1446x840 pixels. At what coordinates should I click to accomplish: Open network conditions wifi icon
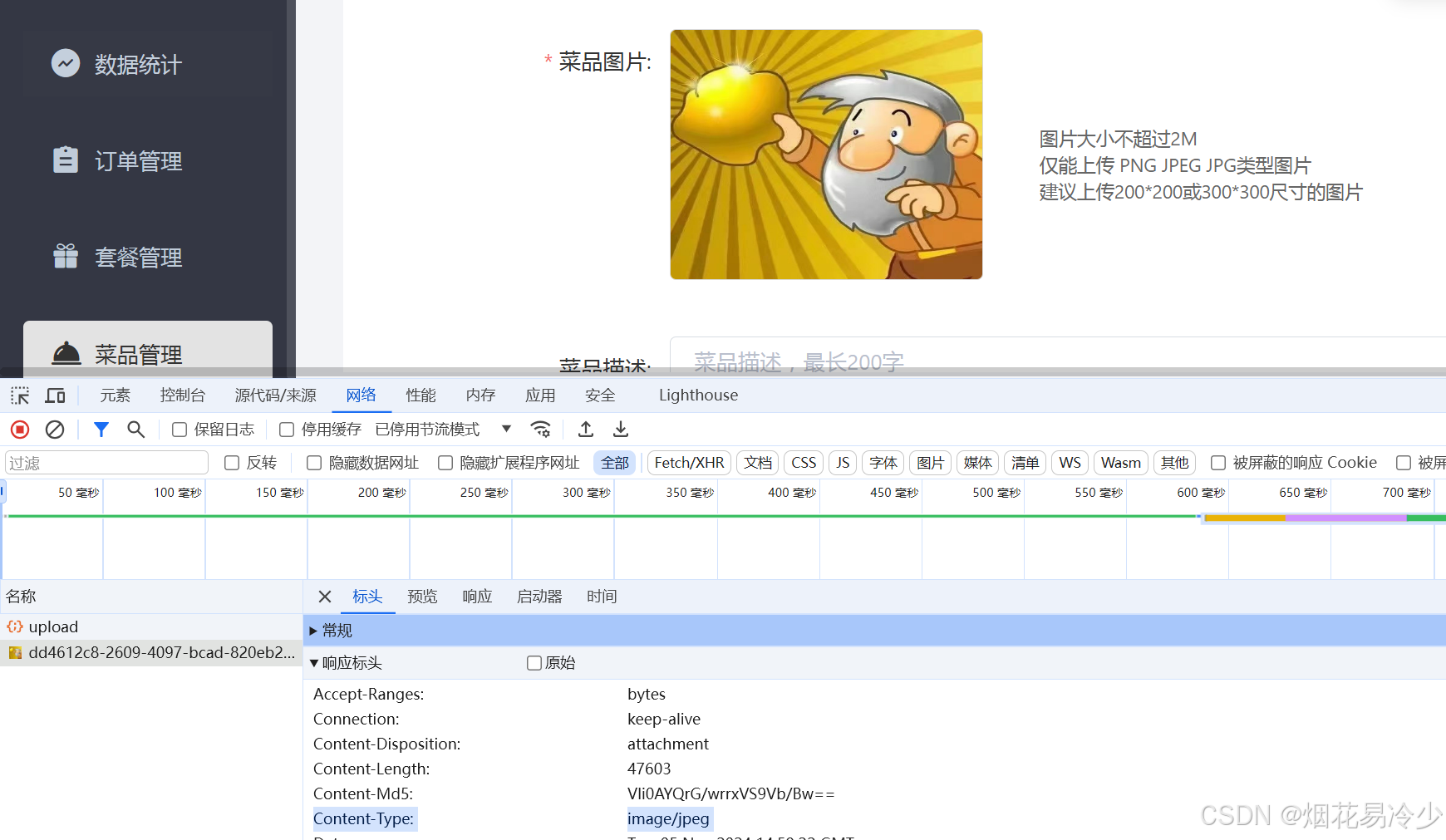click(541, 430)
